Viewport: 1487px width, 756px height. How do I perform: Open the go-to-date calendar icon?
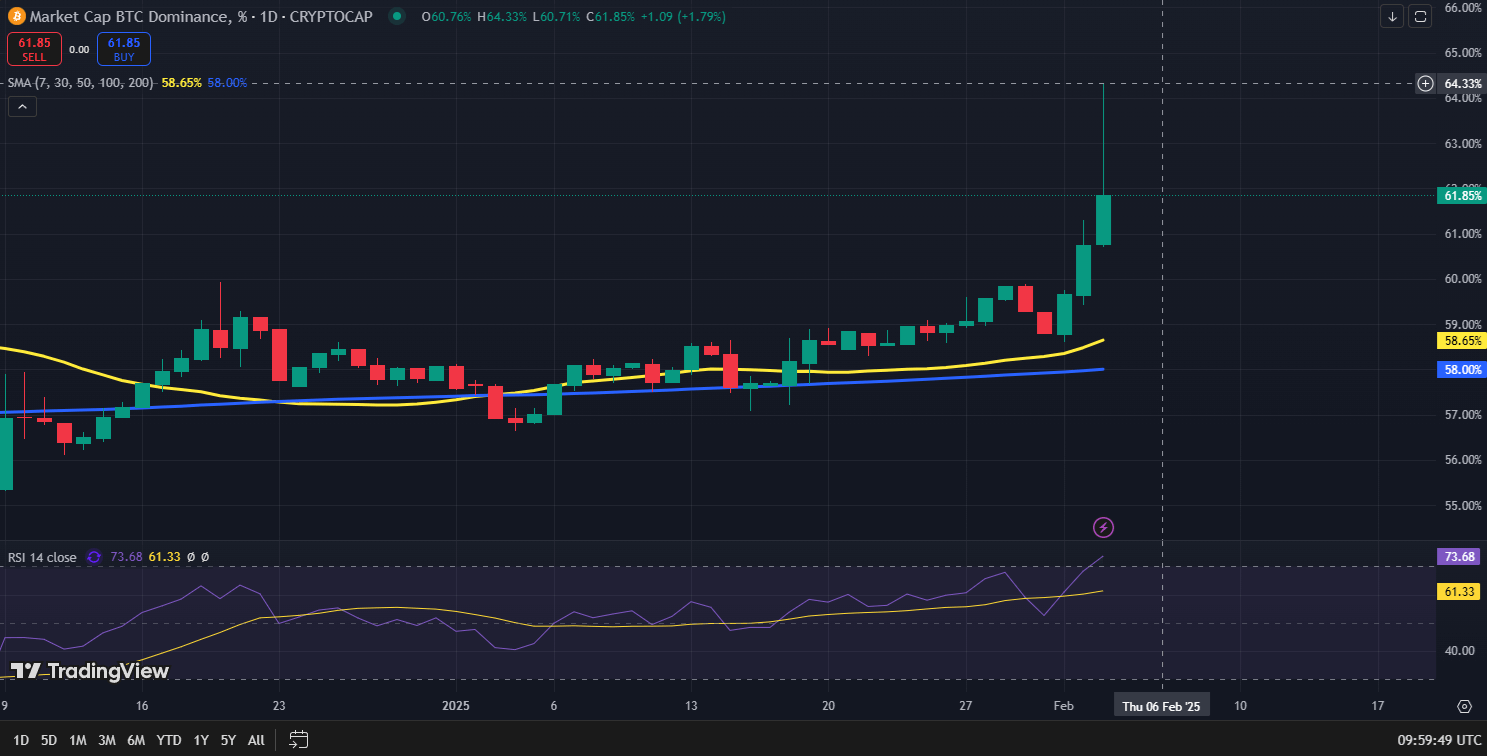click(297, 740)
